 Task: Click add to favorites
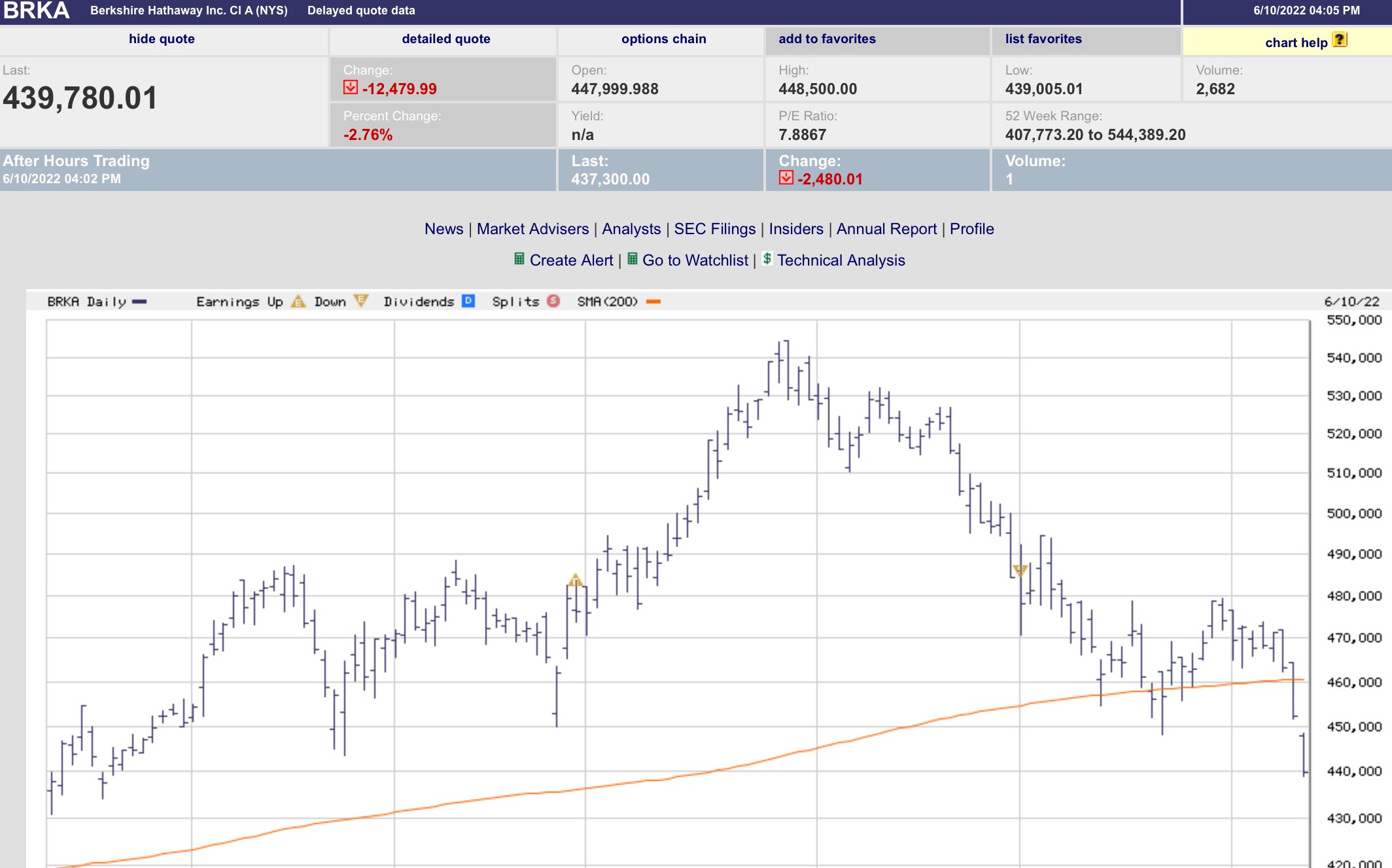[x=827, y=39]
